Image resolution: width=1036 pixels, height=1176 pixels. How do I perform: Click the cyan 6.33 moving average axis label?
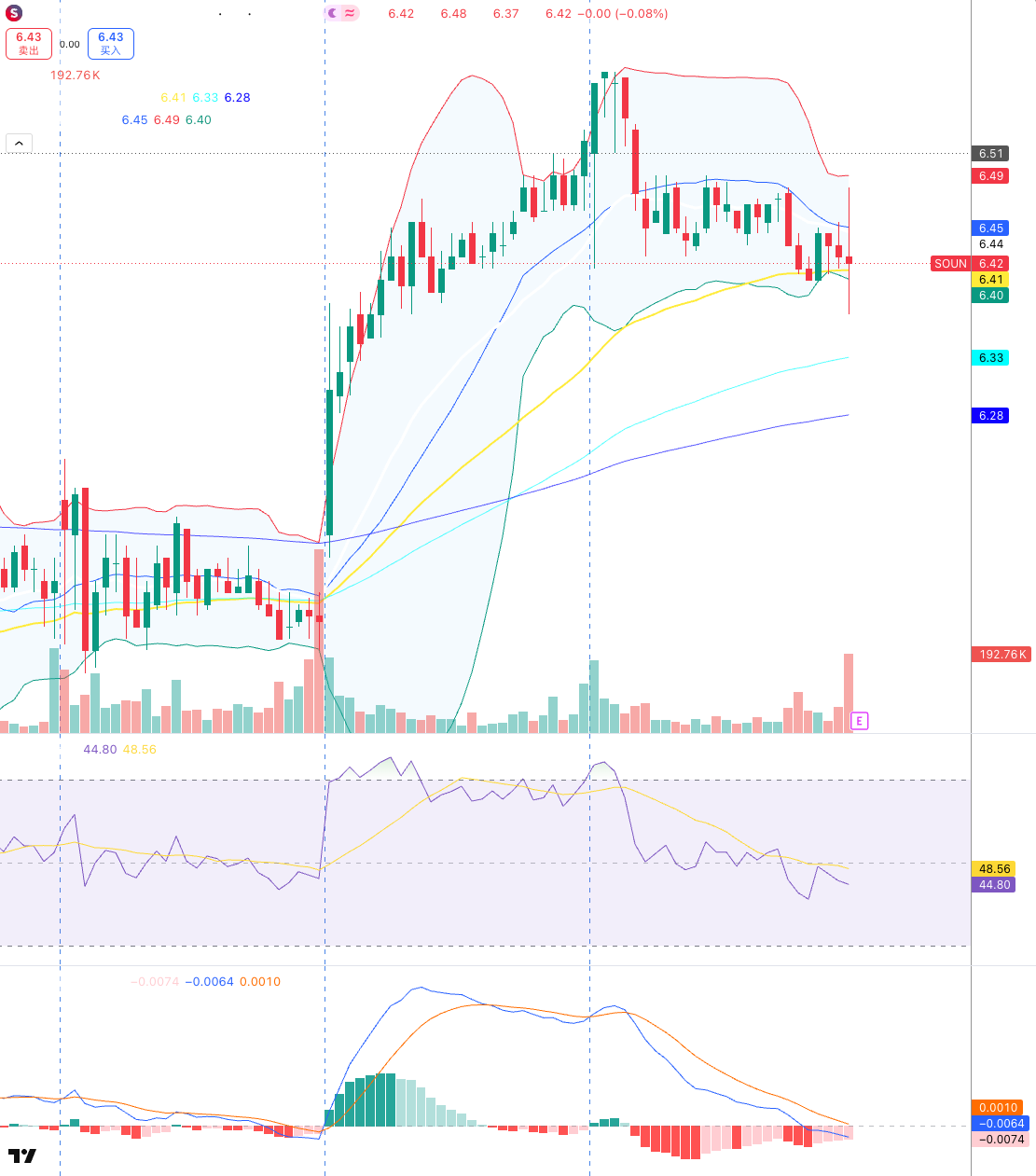(x=990, y=358)
